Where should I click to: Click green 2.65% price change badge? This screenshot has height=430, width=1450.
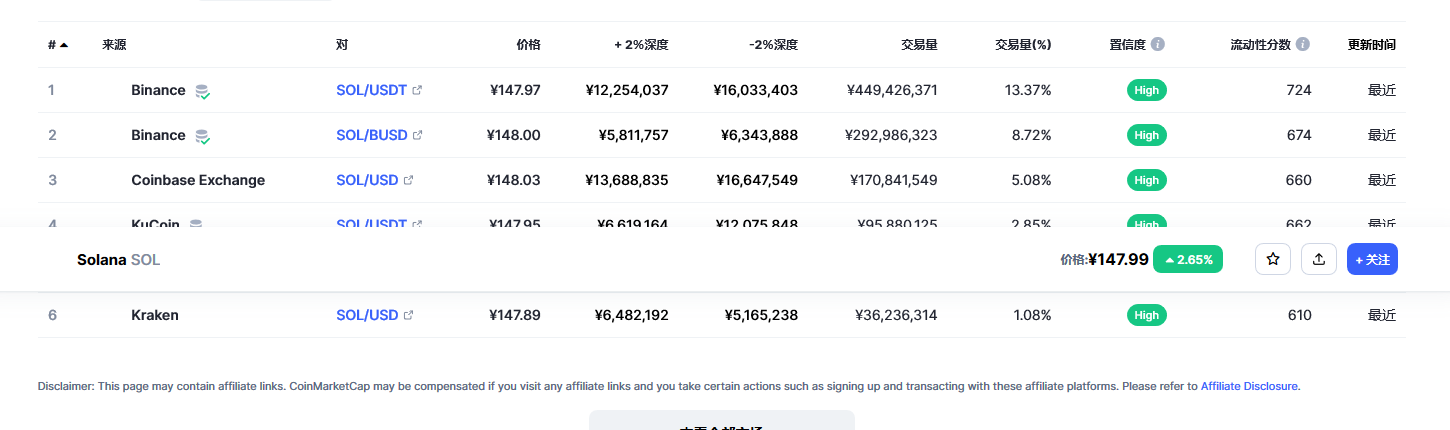point(1188,259)
